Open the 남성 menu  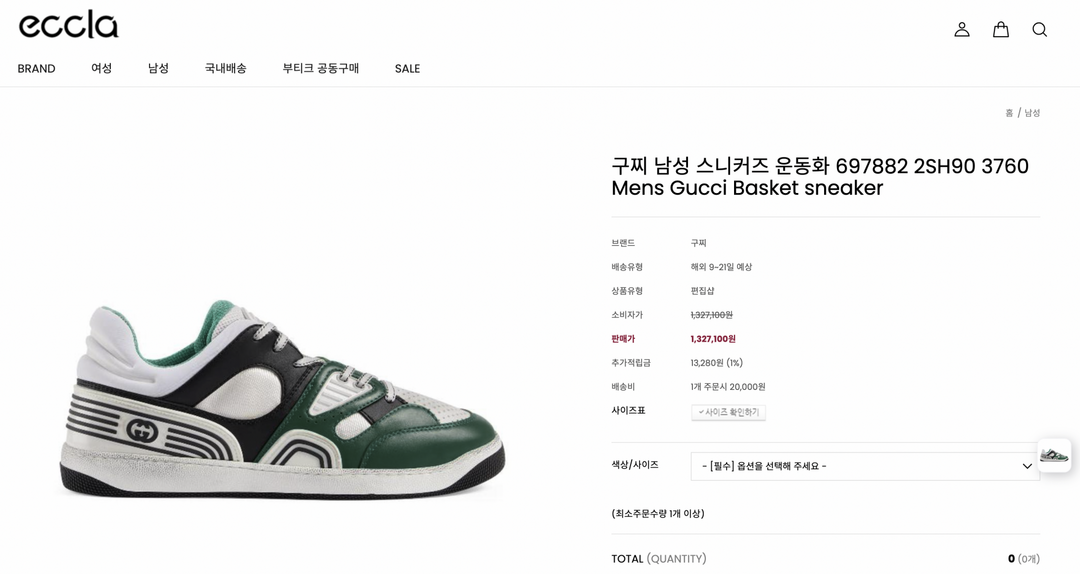click(158, 68)
